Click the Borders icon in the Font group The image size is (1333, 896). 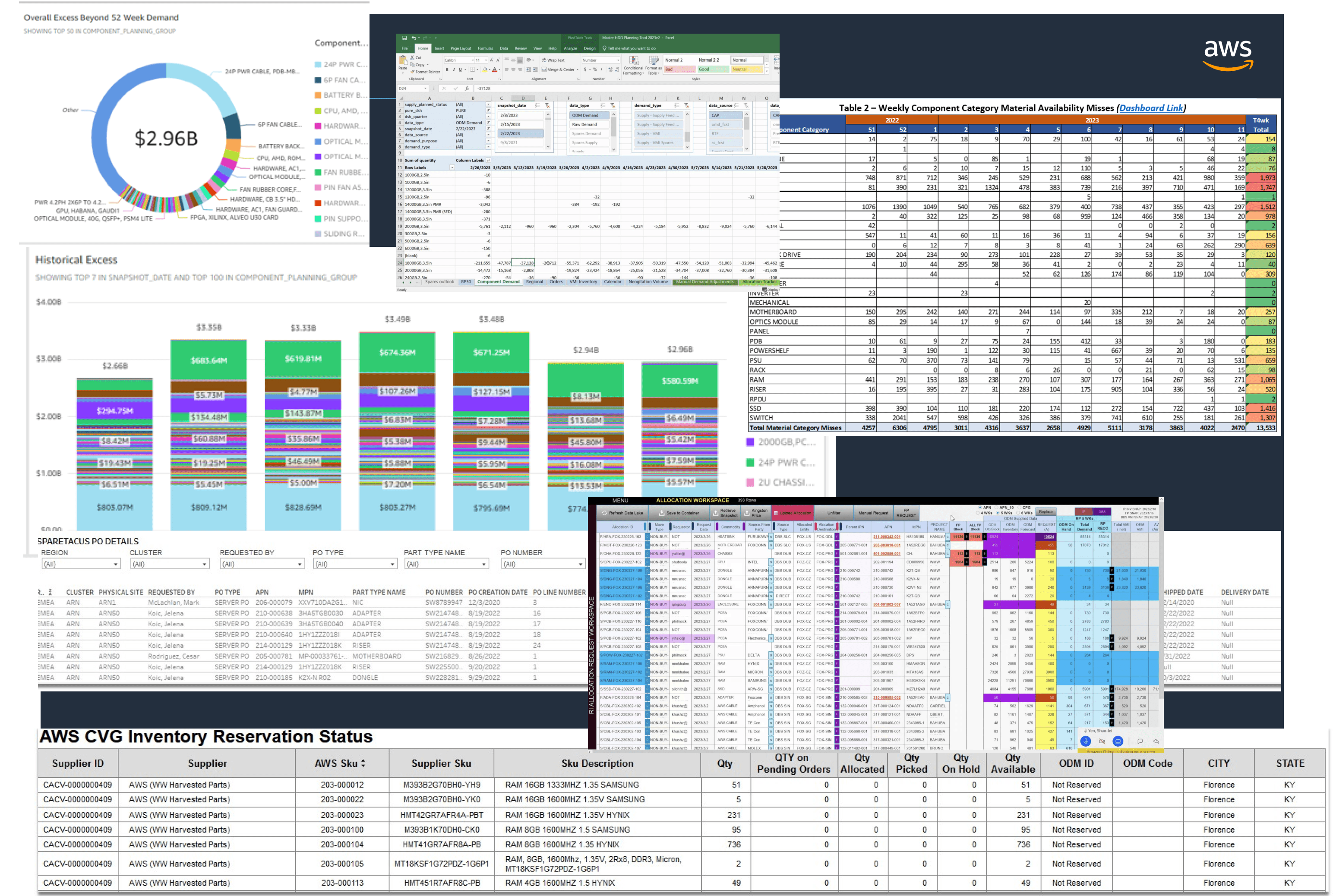click(x=473, y=70)
